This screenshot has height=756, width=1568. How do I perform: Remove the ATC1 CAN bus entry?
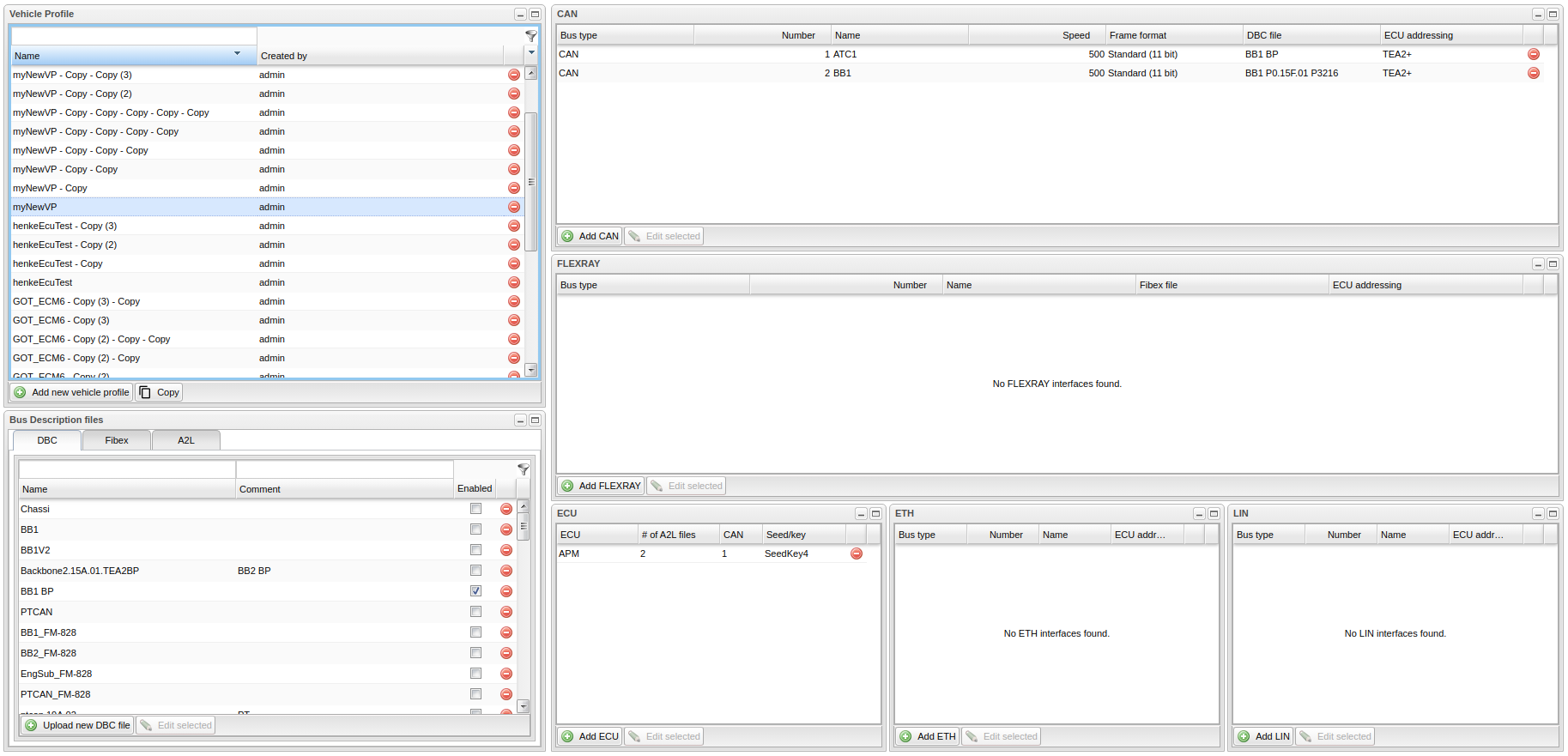[1533, 54]
